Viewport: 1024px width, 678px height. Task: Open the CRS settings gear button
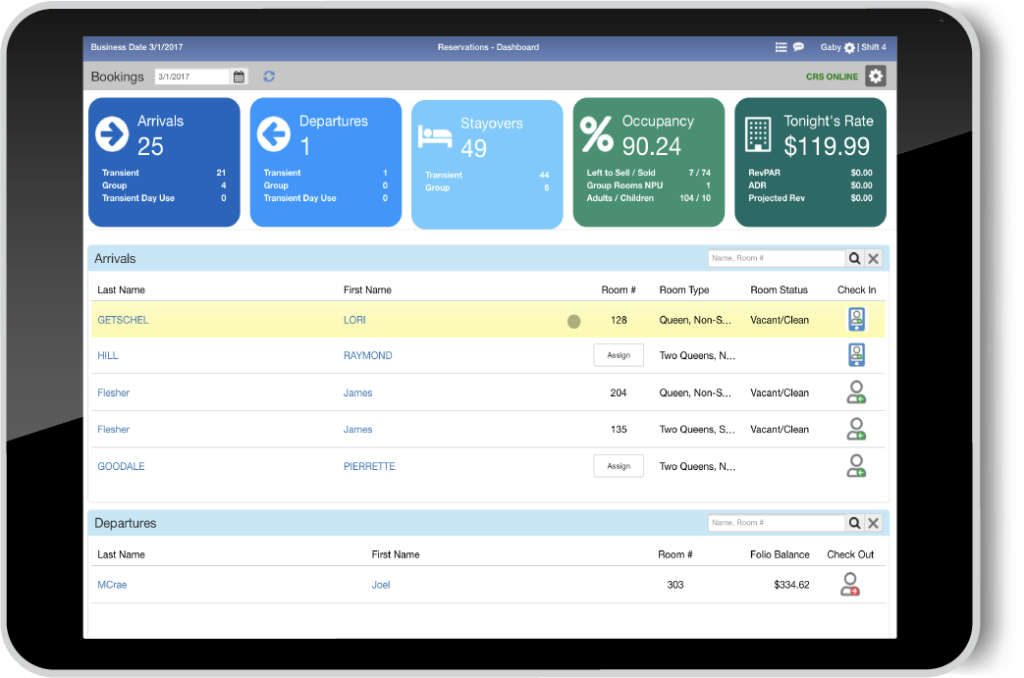click(x=875, y=76)
